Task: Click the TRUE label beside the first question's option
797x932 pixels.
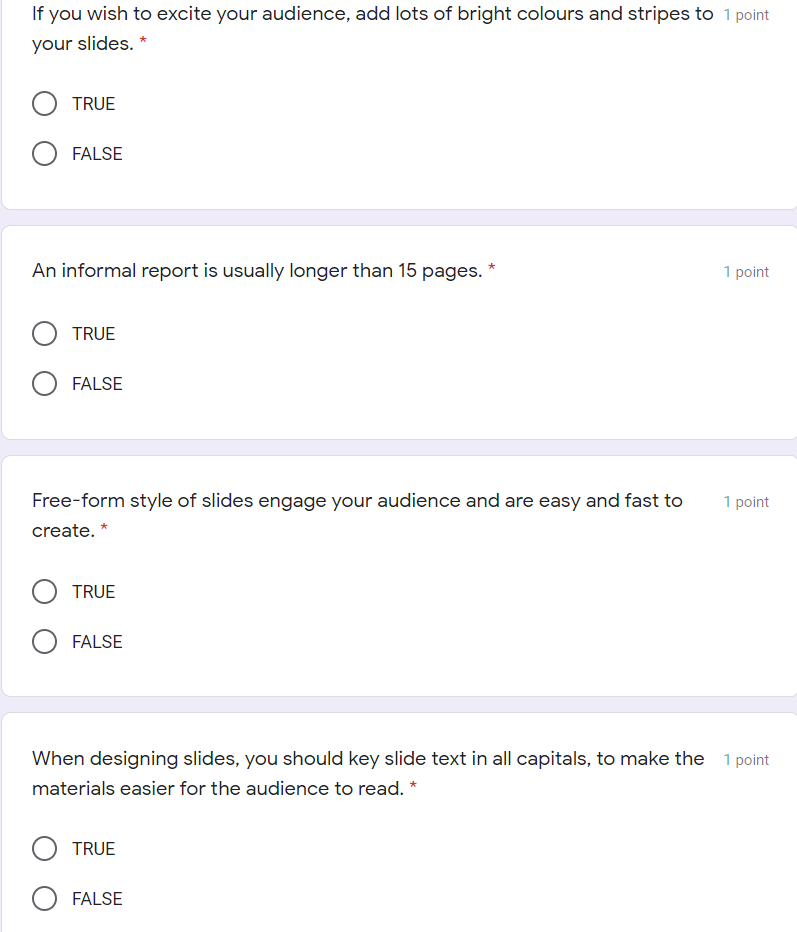Action: pos(93,103)
